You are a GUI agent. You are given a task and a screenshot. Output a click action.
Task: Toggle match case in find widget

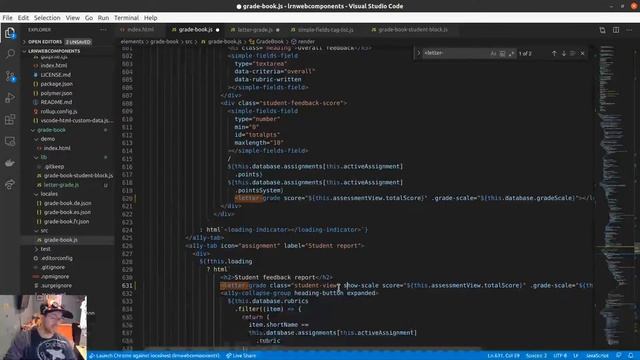493,53
